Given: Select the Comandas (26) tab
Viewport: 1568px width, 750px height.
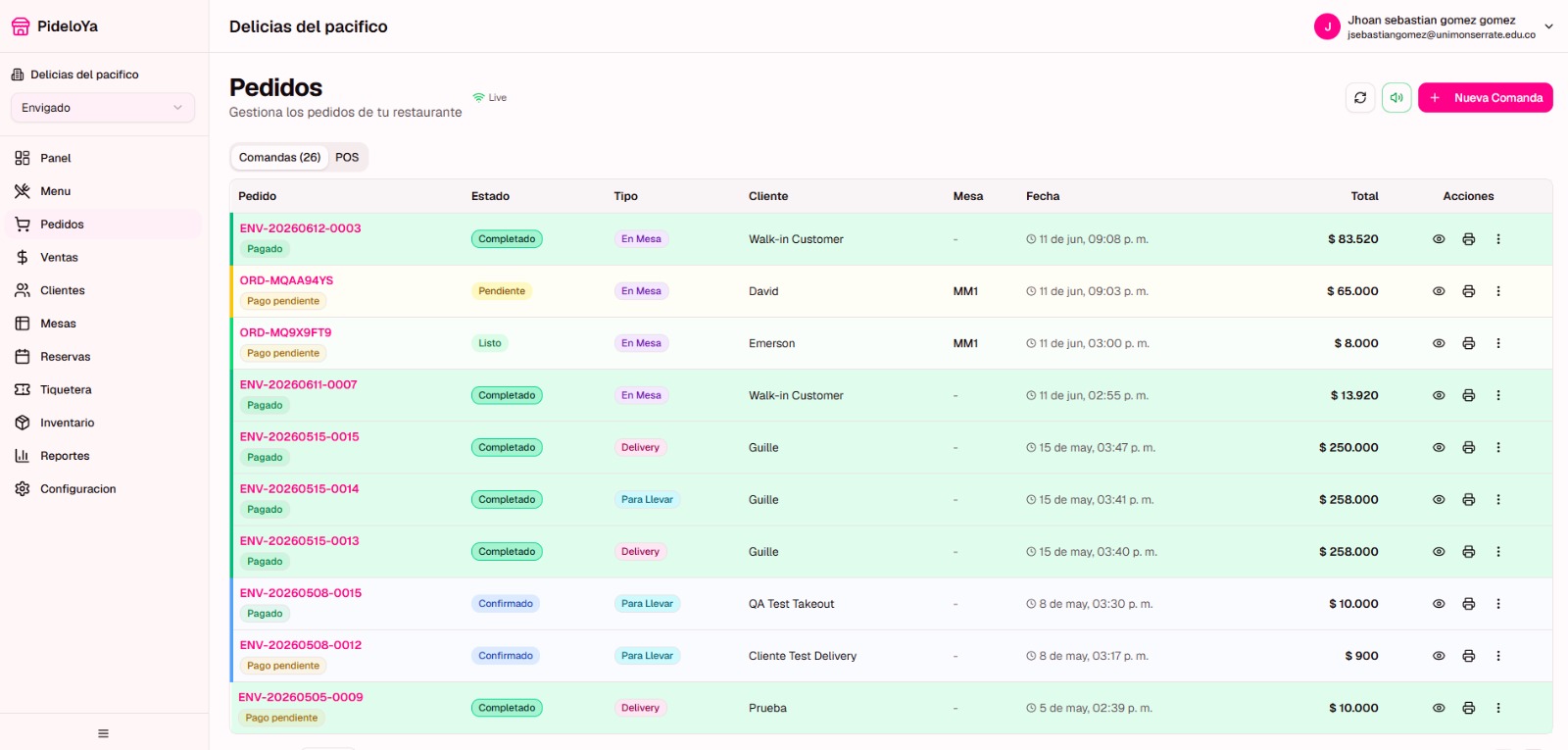Looking at the screenshot, I should [x=280, y=157].
